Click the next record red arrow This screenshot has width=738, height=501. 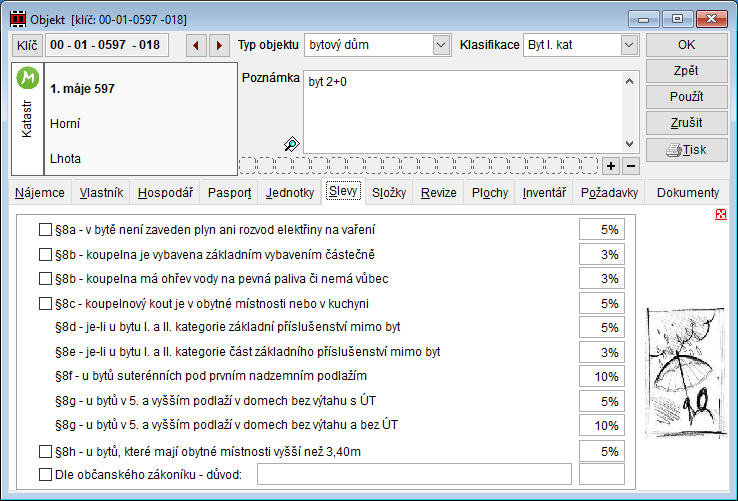click(x=219, y=45)
